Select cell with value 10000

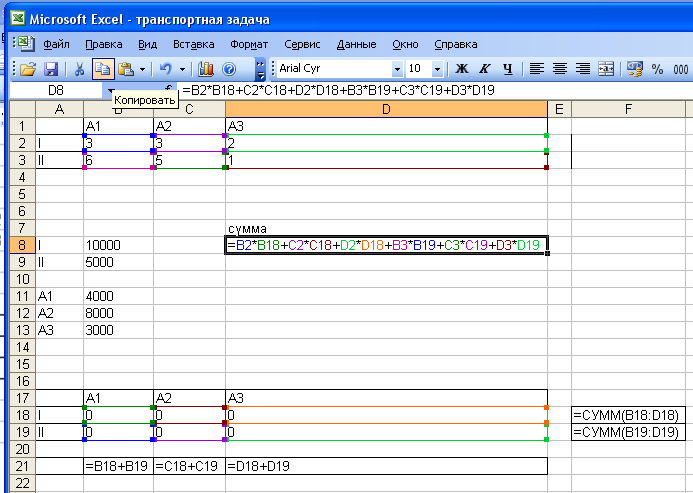click(x=118, y=245)
